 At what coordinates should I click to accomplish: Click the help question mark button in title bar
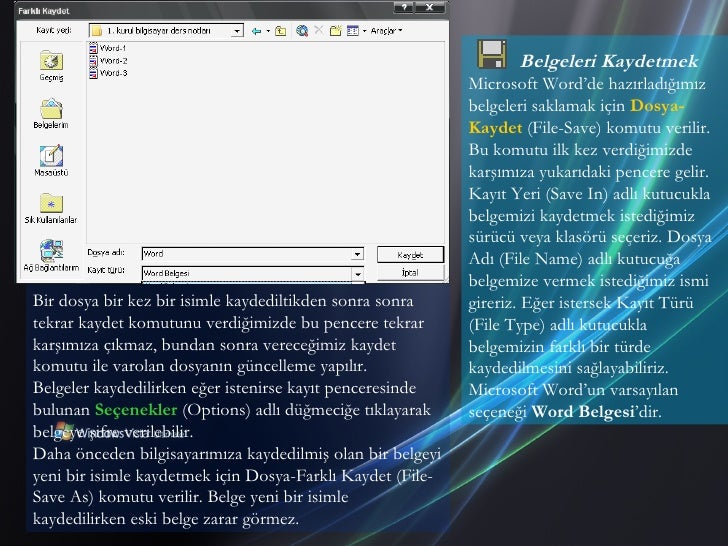[404, 7]
